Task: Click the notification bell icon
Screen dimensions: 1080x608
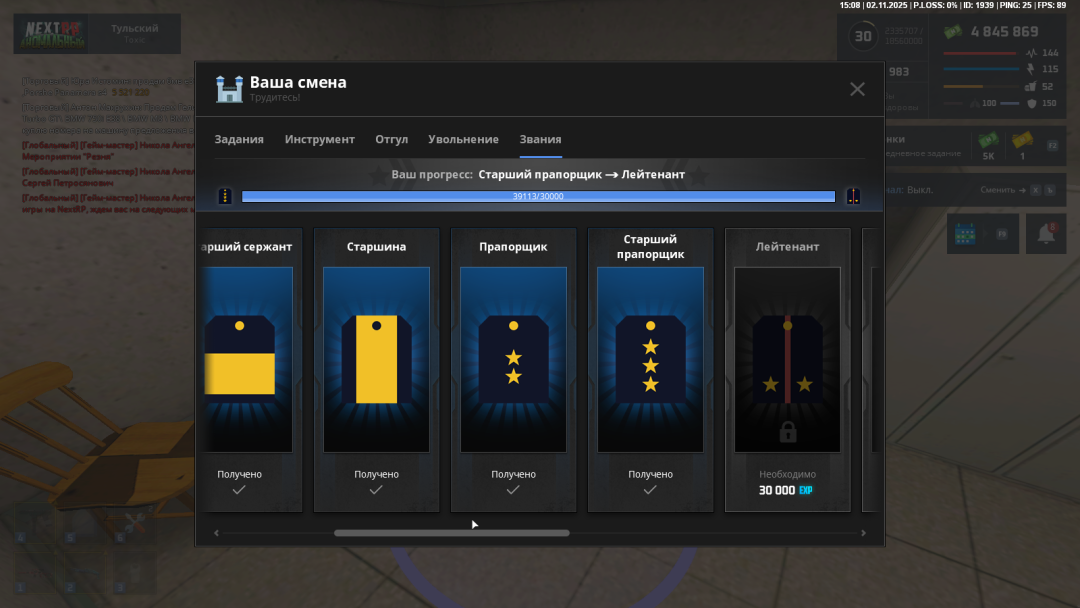Action: [x=1046, y=233]
